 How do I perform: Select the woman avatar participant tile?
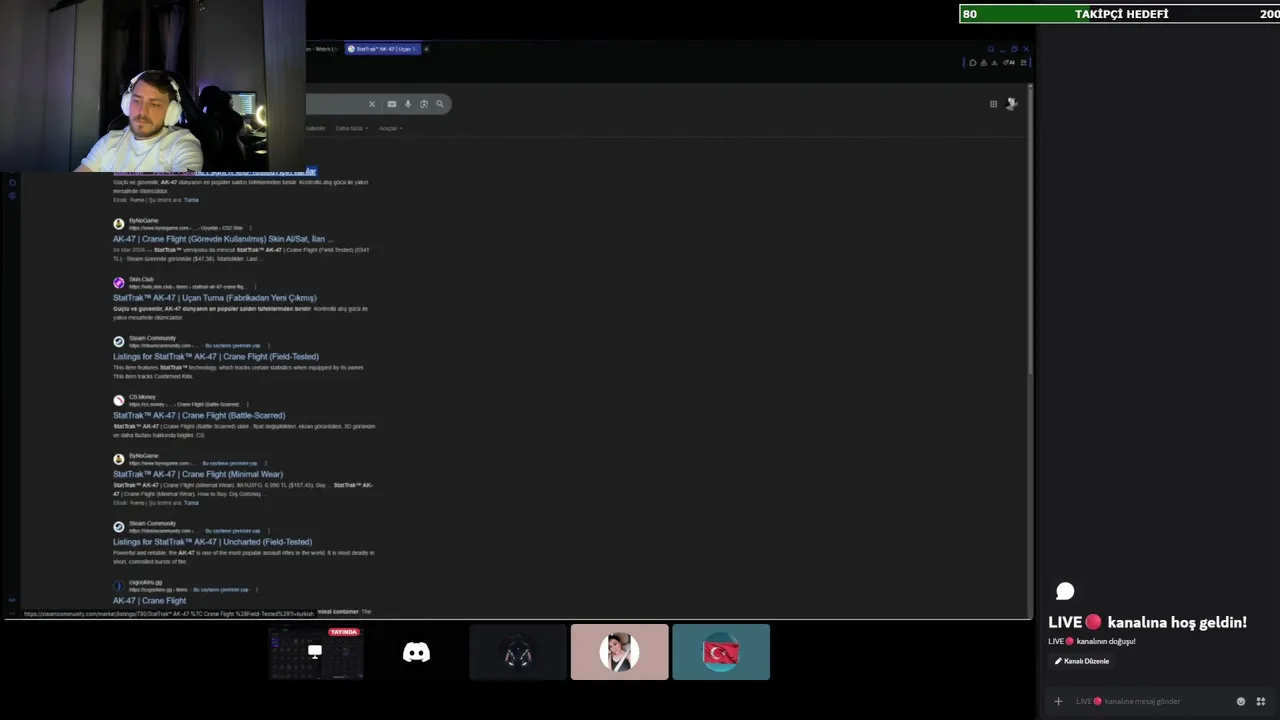pos(619,652)
